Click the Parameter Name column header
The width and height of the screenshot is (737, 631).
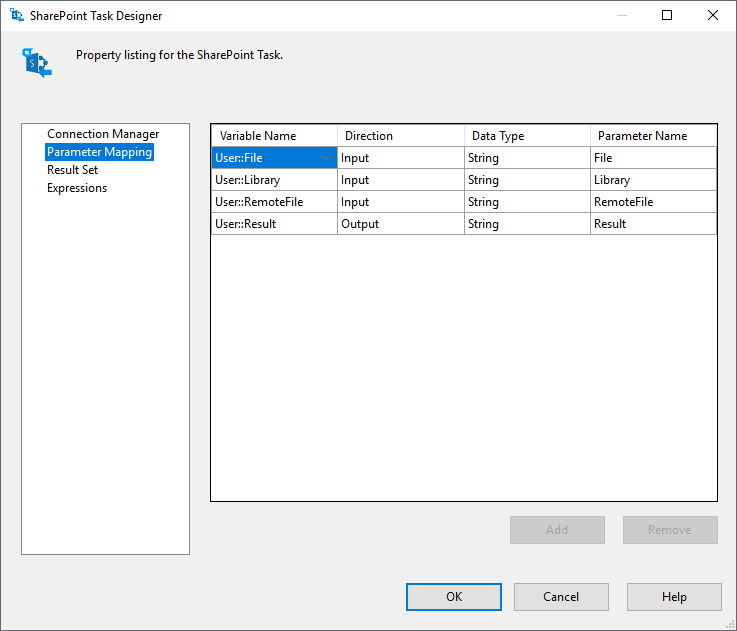(x=653, y=136)
